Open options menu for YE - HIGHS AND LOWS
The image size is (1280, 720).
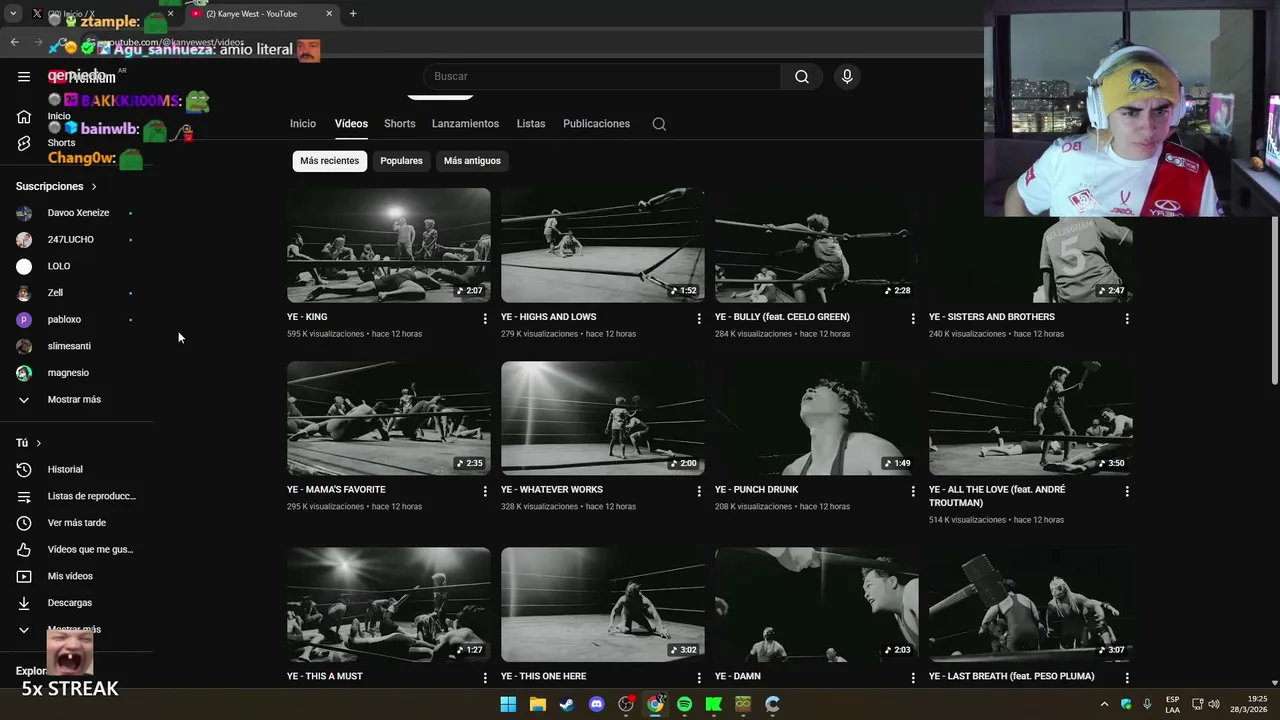point(699,318)
